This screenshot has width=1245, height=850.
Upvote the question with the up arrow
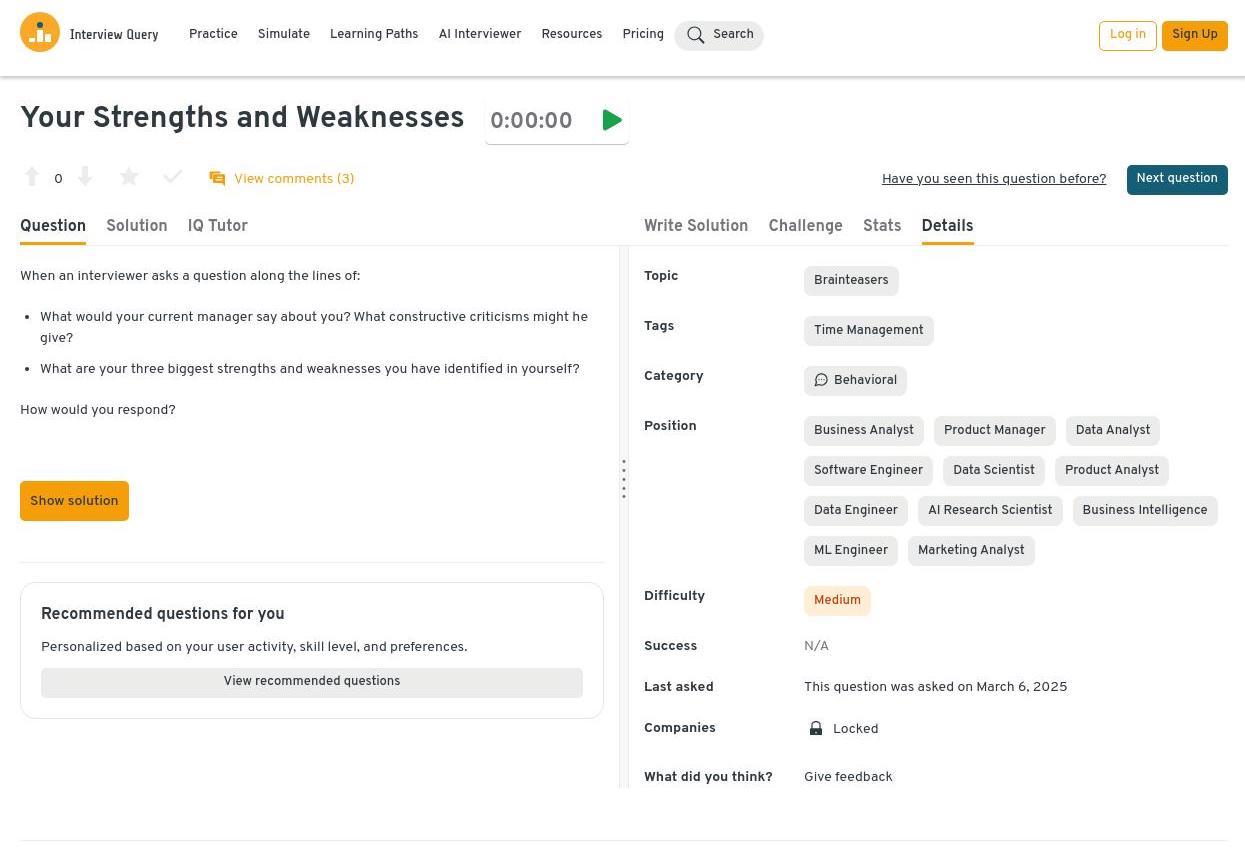click(x=32, y=177)
